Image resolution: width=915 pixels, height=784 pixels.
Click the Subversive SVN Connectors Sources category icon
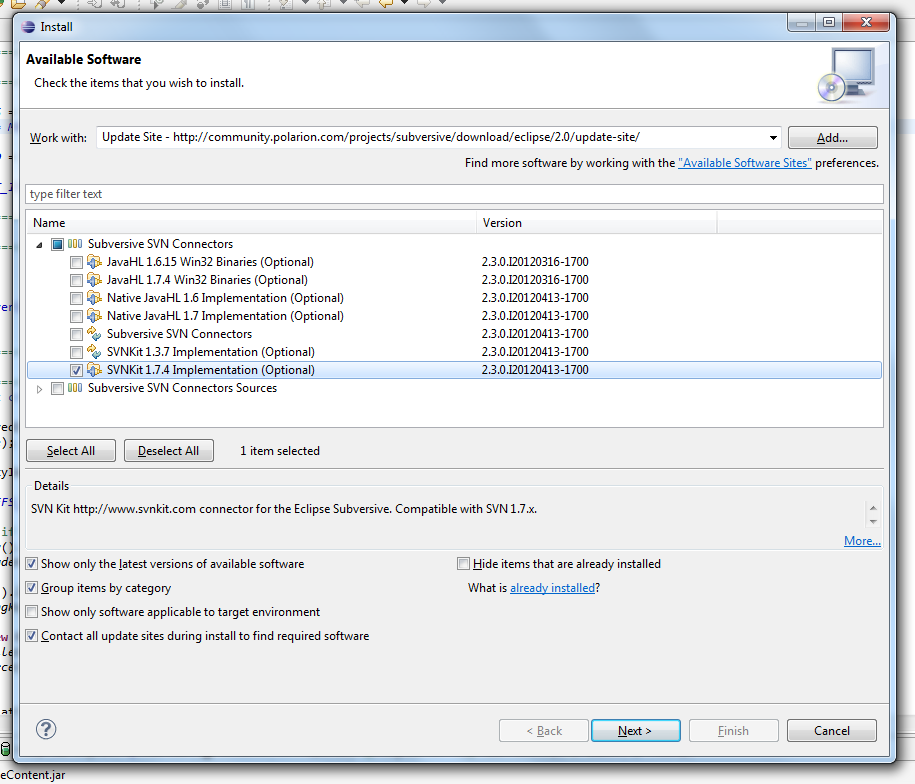75,388
